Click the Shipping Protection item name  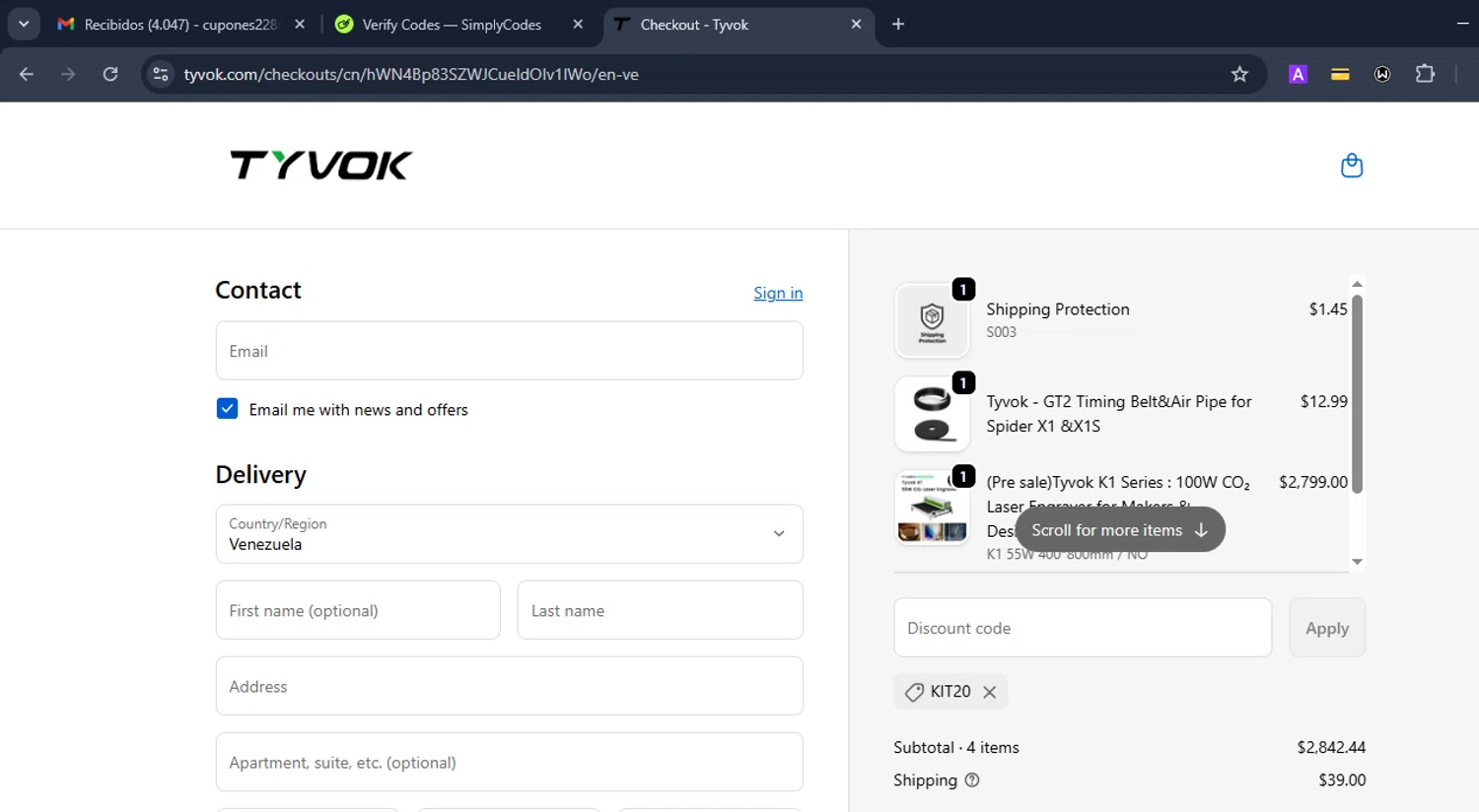(x=1058, y=309)
